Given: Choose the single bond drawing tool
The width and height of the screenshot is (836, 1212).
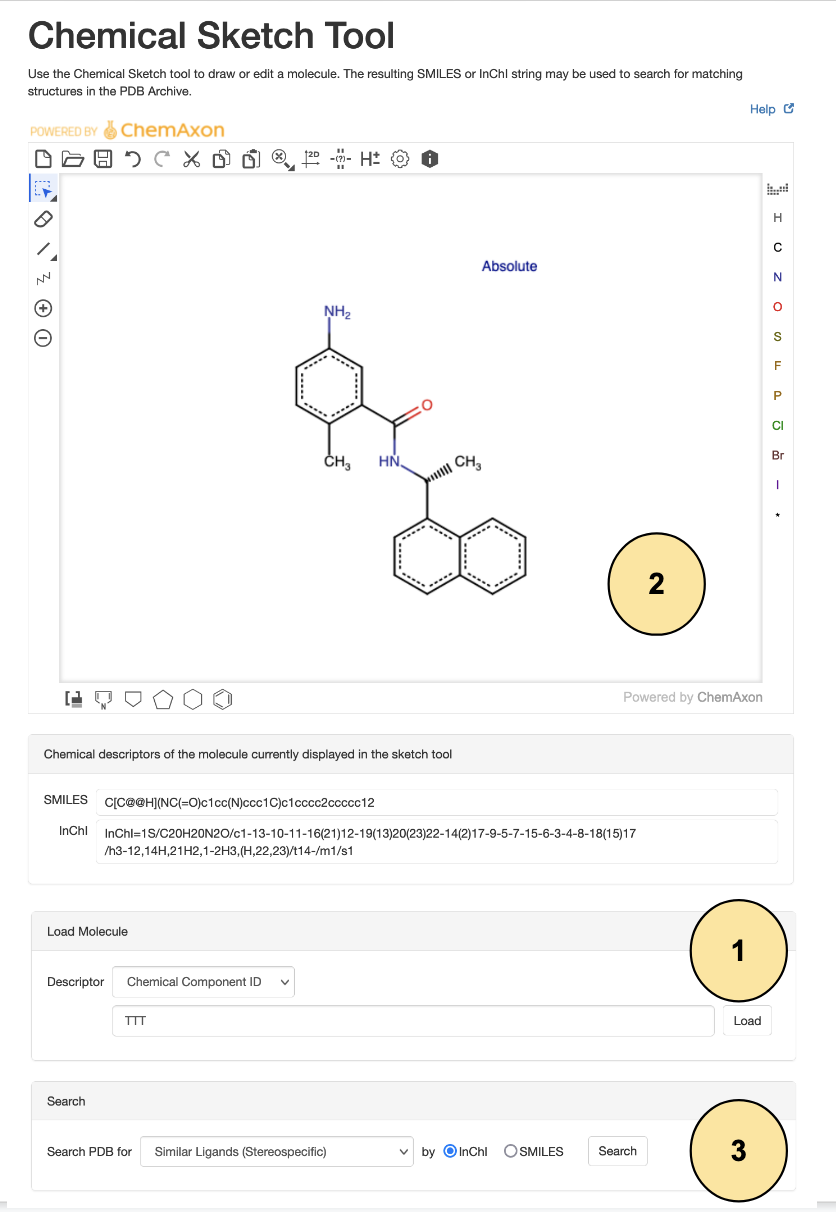Looking at the screenshot, I should click(x=43, y=248).
